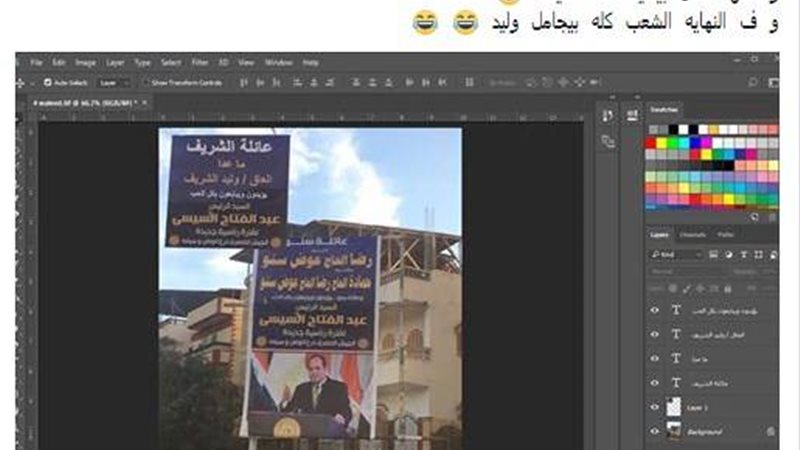Hide the 'ما عدا' text layer eye

(655, 359)
